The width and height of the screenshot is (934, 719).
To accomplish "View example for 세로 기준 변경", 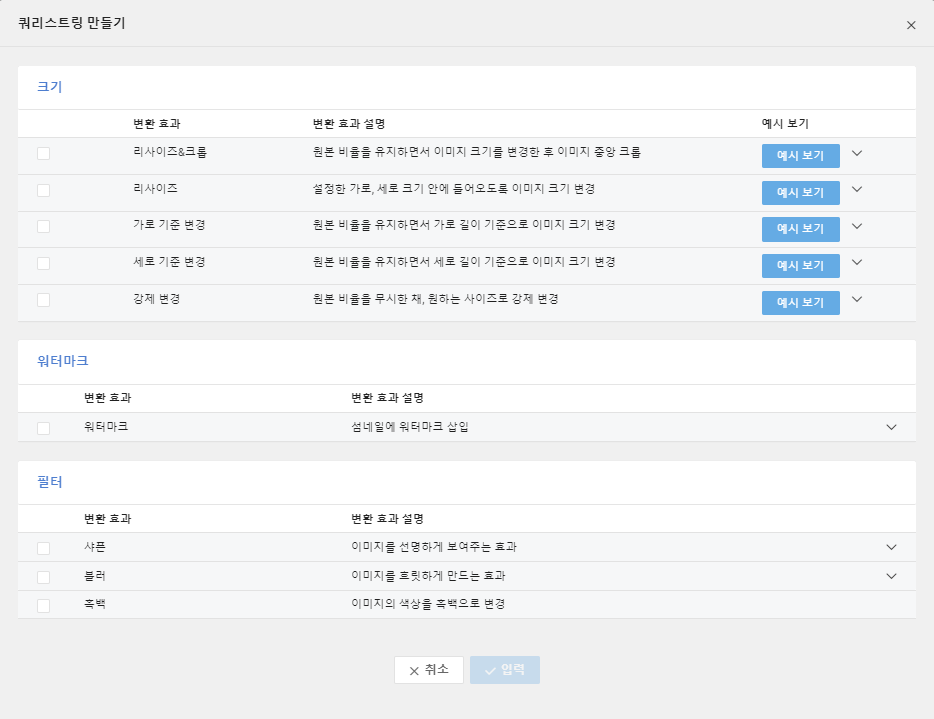I will 801,266.
